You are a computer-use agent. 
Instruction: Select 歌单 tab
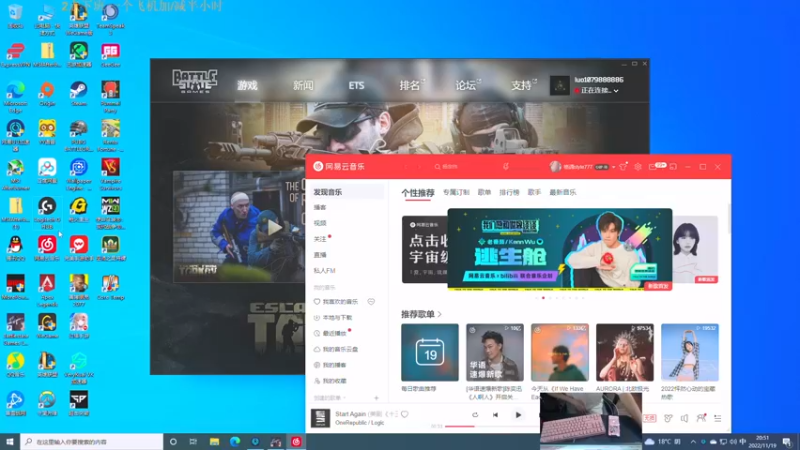pyautogui.click(x=484, y=192)
